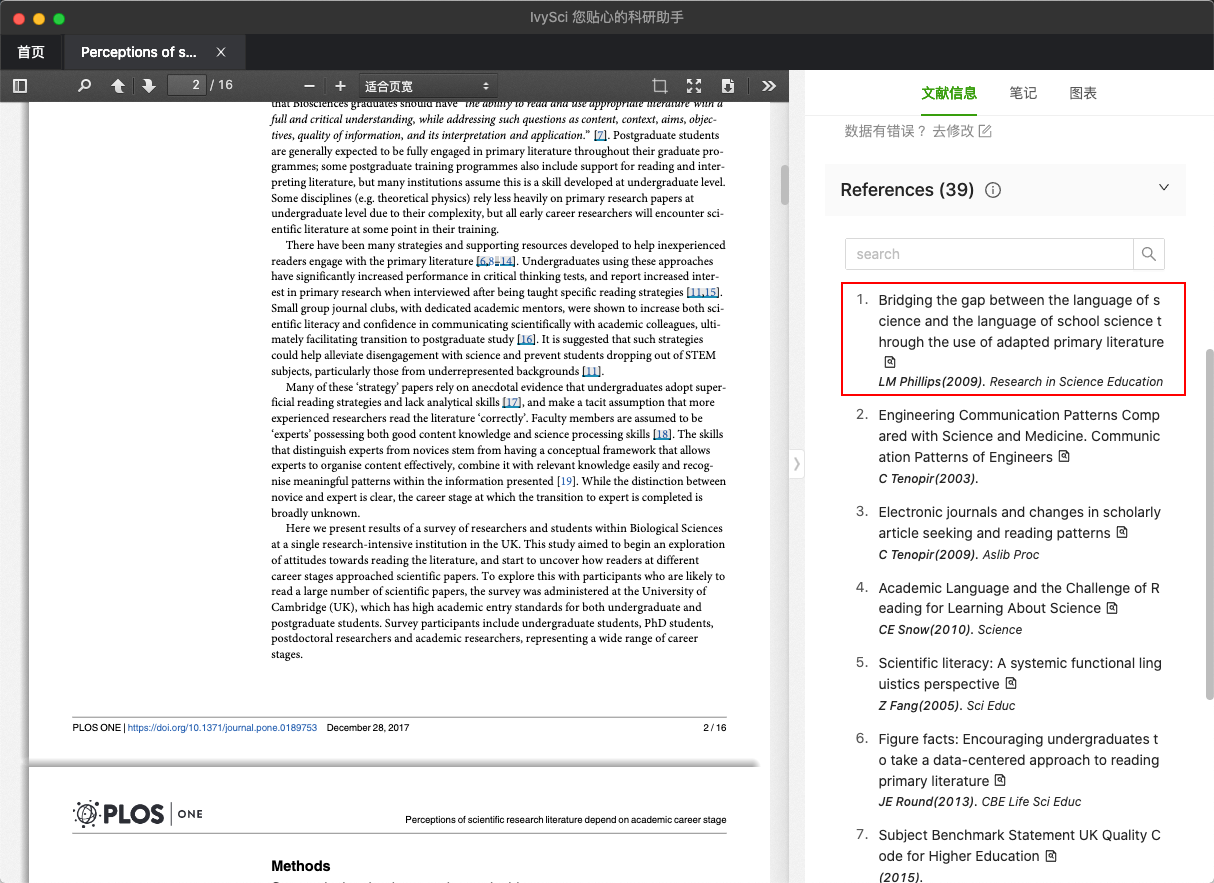Open PDF icon for 'Electronic journals' reference
This screenshot has height=883, width=1214.
(1122, 532)
